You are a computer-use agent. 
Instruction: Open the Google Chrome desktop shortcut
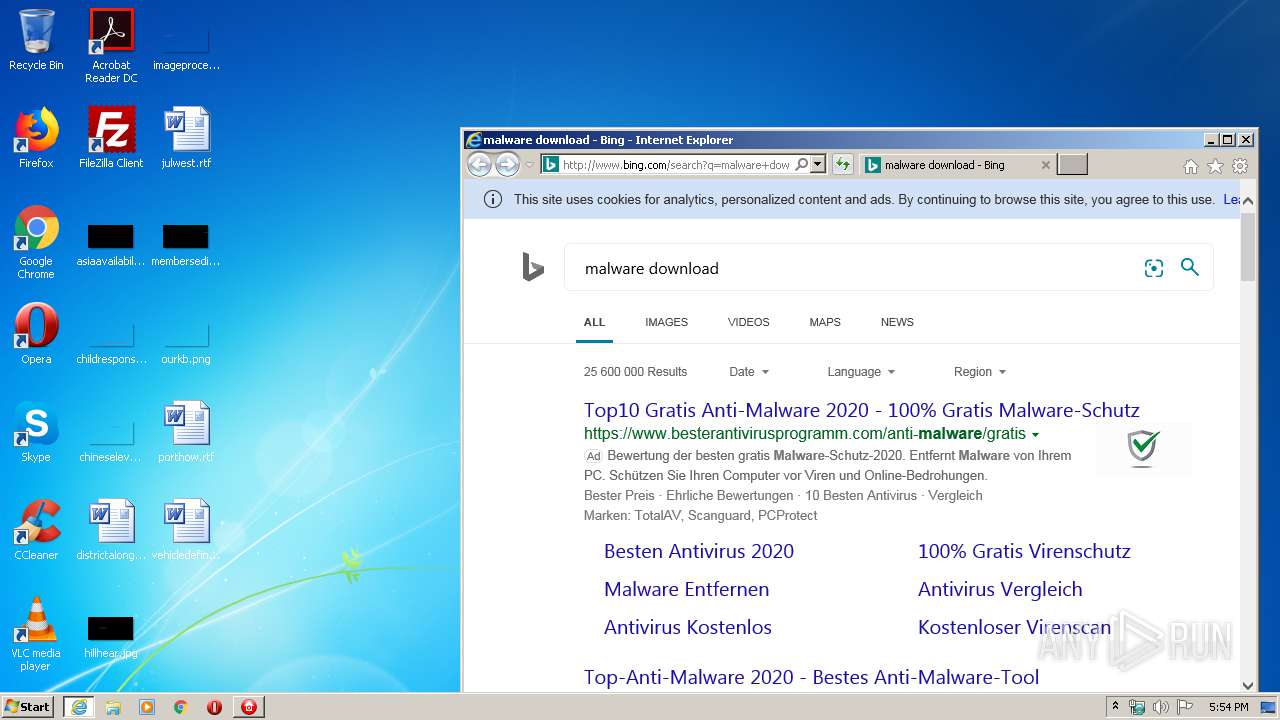36,242
